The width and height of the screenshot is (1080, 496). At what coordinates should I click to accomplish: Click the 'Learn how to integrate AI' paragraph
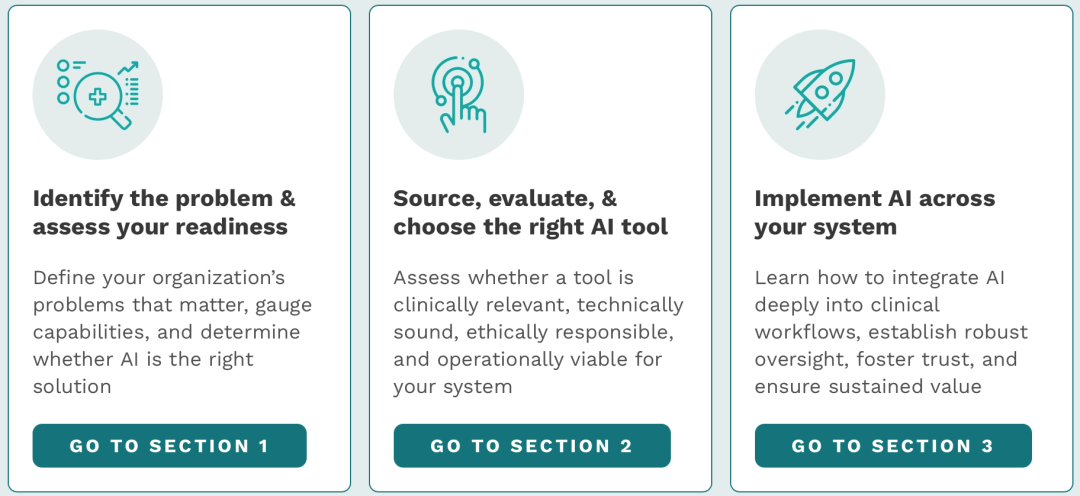tap(890, 332)
